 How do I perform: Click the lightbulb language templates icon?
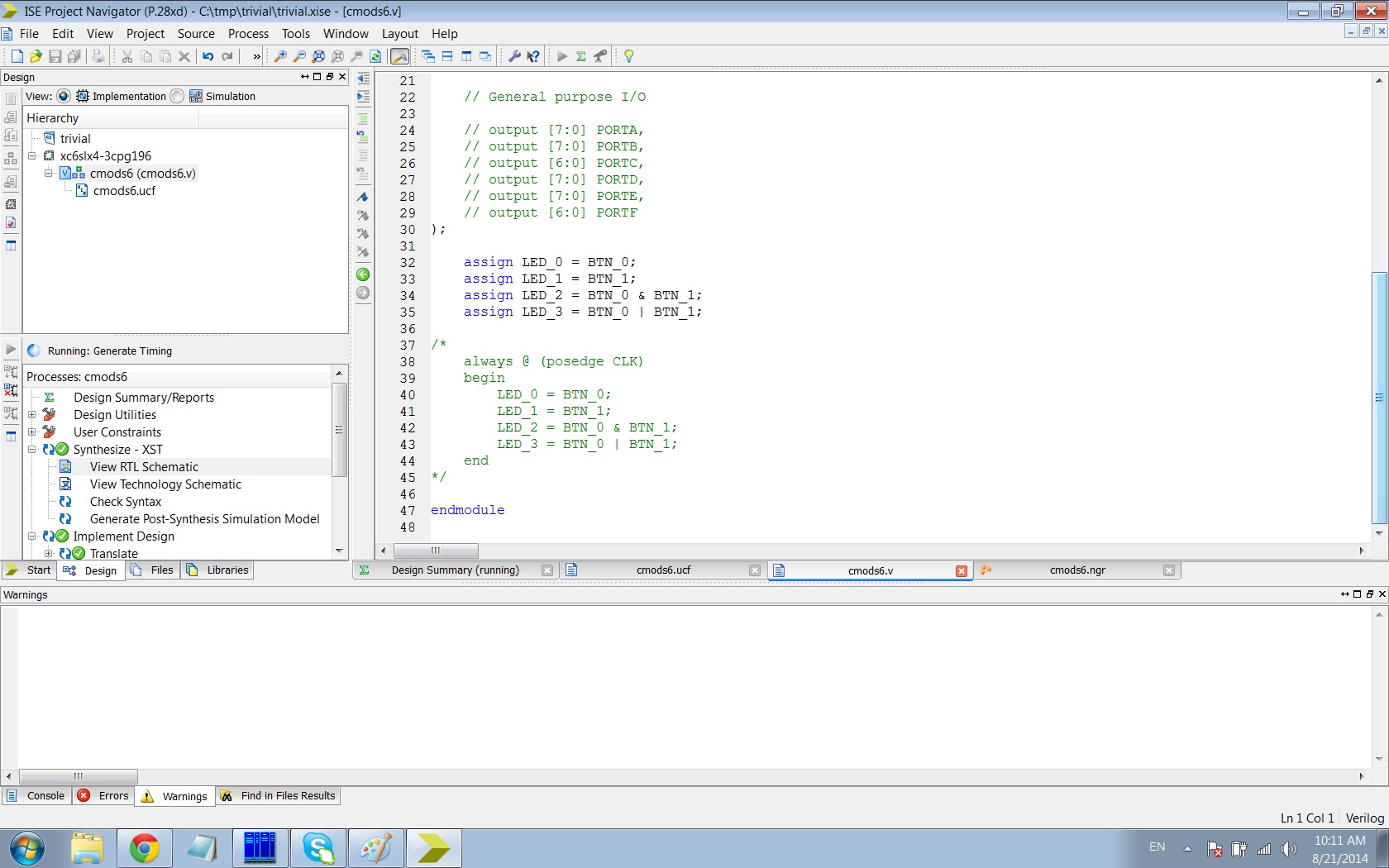coord(628,56)
